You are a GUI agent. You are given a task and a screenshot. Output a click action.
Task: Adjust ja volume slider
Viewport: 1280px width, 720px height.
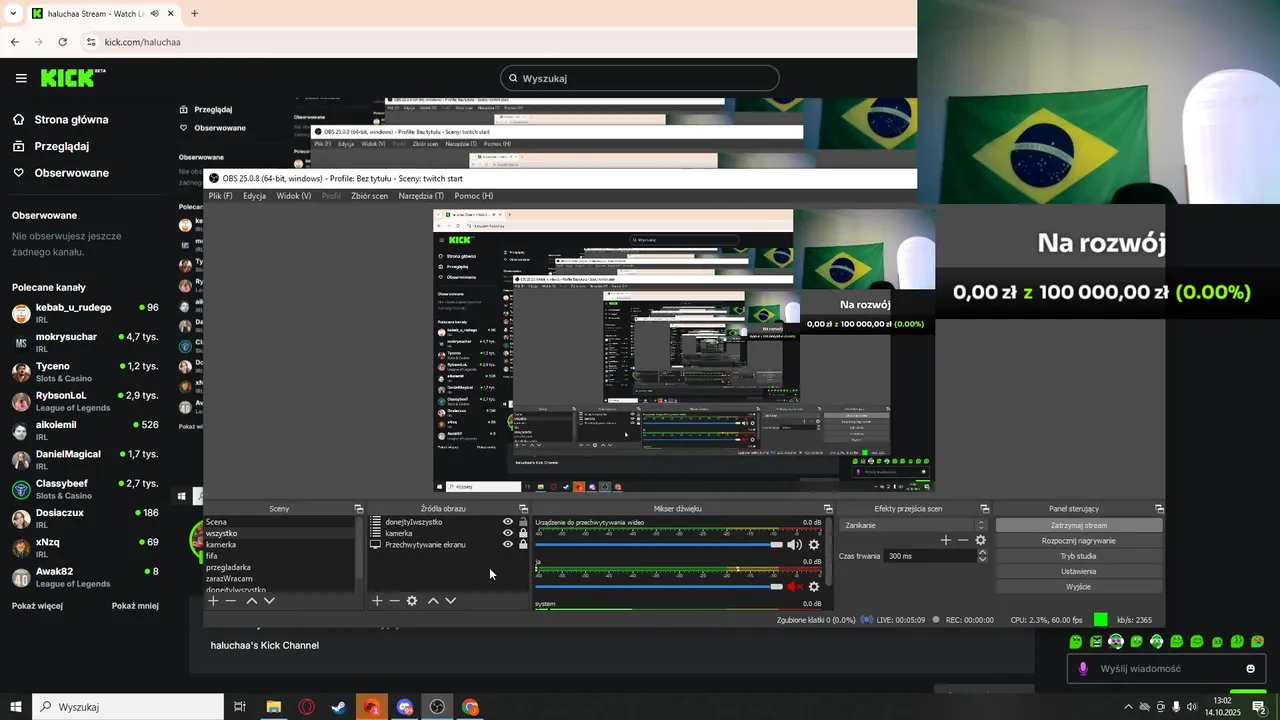(x=660, y=587)
